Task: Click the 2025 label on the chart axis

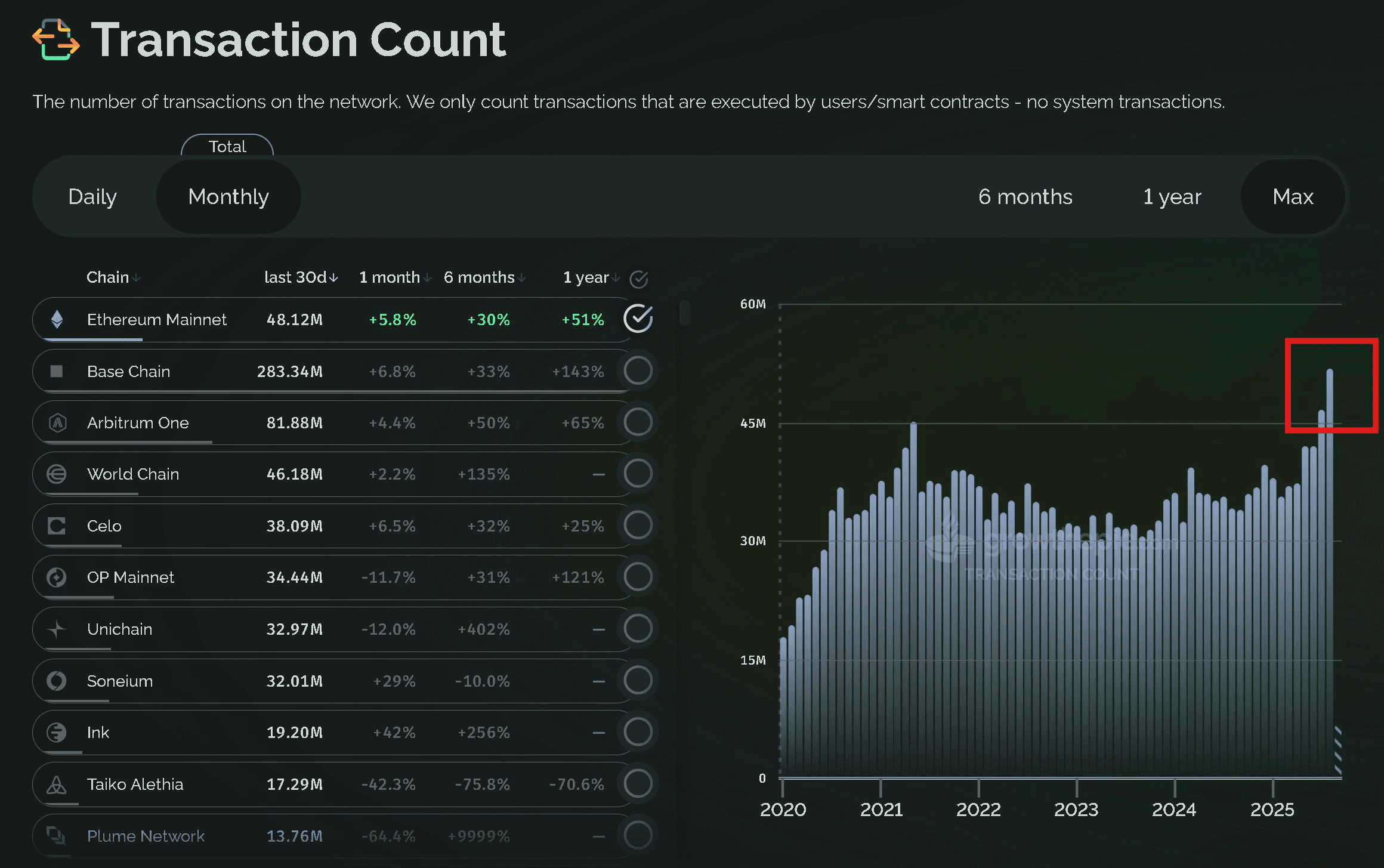Action: [x=1272, y=810]
